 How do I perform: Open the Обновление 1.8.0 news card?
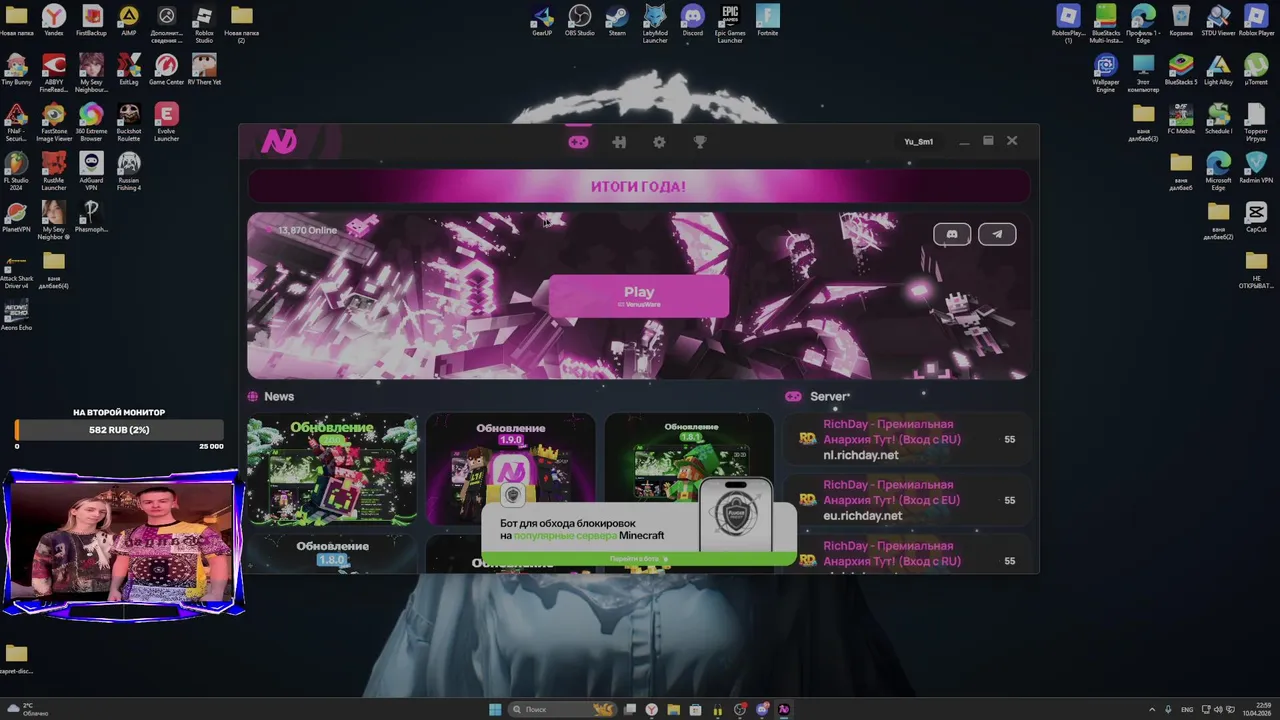click(332, 553)
